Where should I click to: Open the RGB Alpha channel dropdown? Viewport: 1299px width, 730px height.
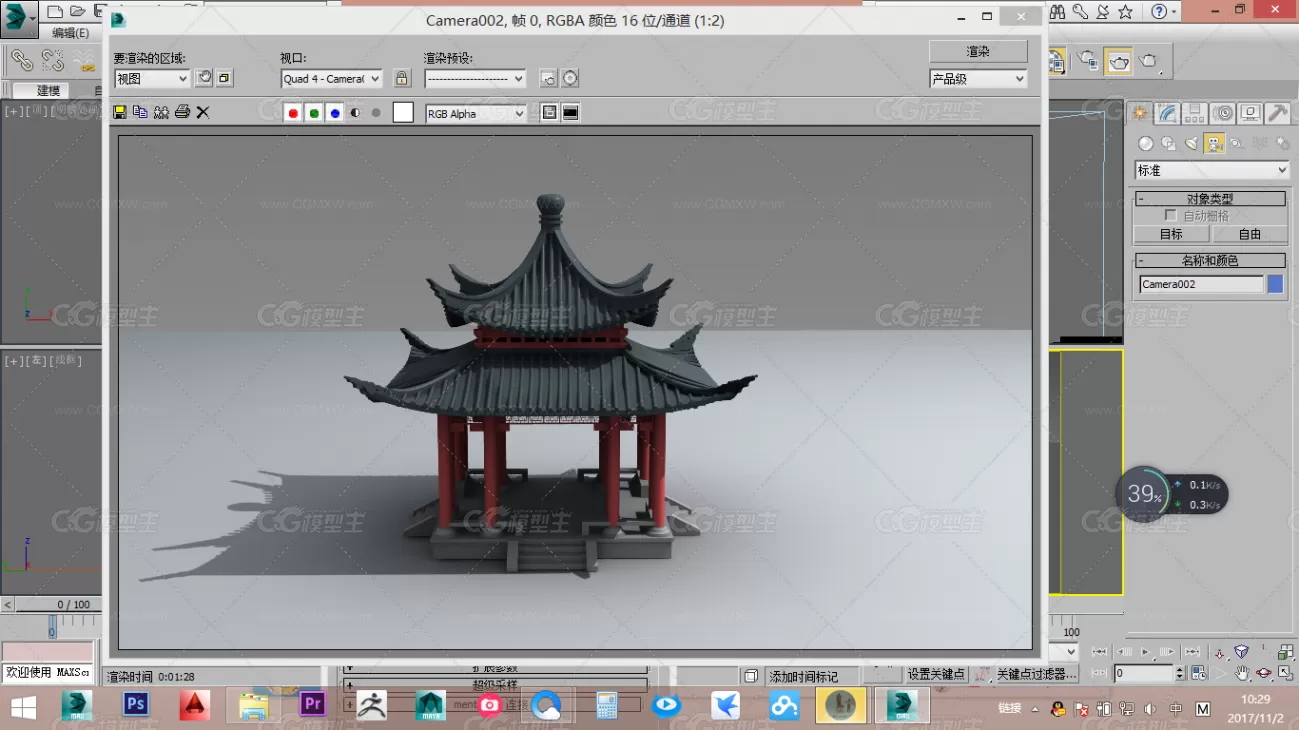click(476, 114)
